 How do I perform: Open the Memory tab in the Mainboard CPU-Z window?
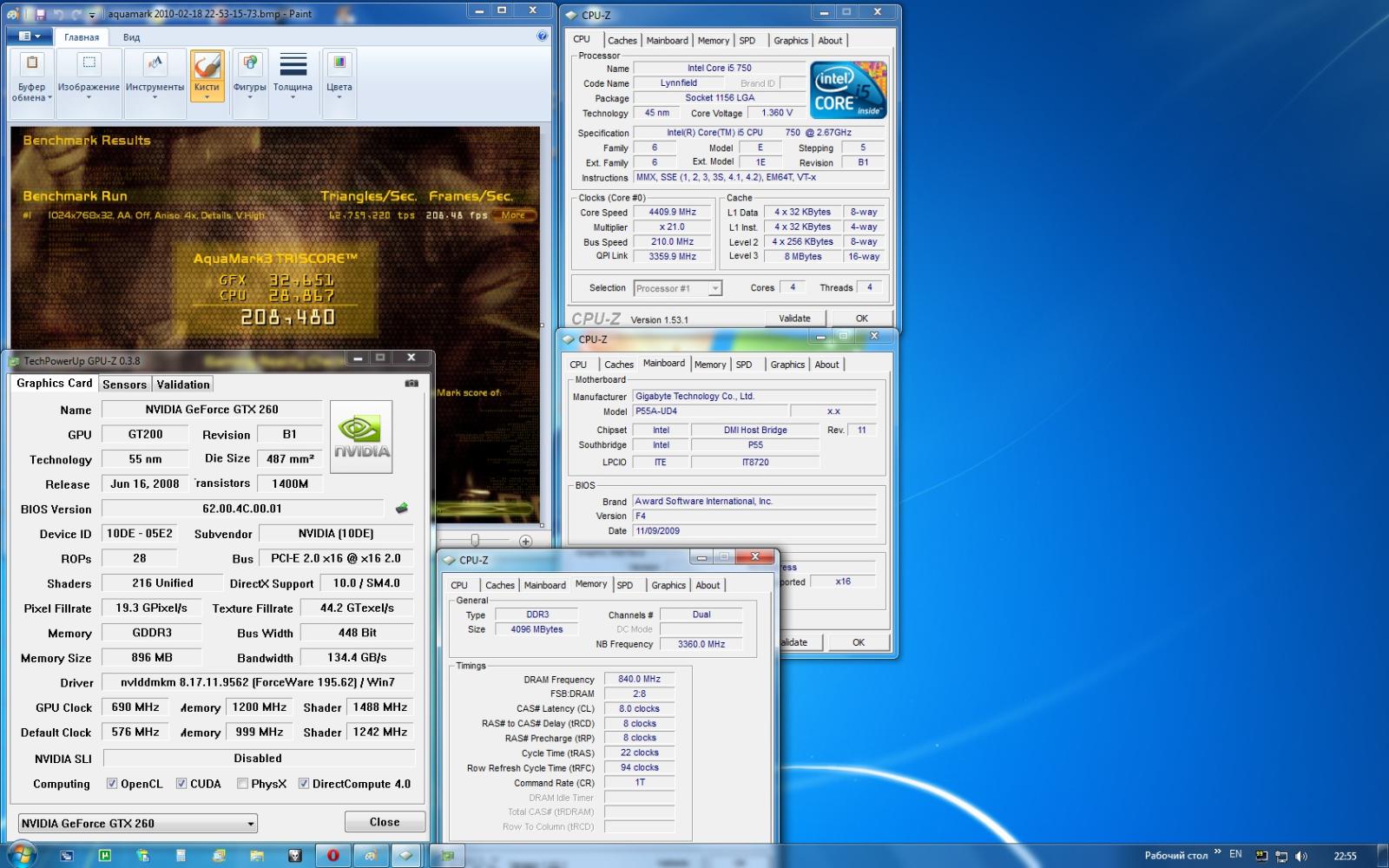coord(710,365)
